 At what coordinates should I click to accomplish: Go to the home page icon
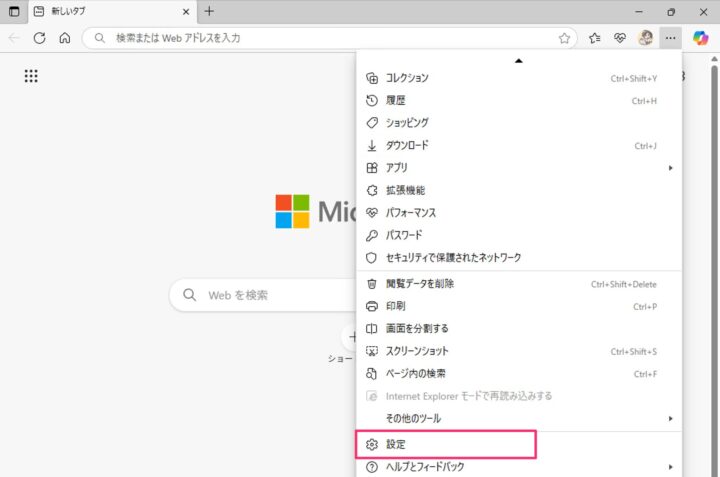pos(65,38)
